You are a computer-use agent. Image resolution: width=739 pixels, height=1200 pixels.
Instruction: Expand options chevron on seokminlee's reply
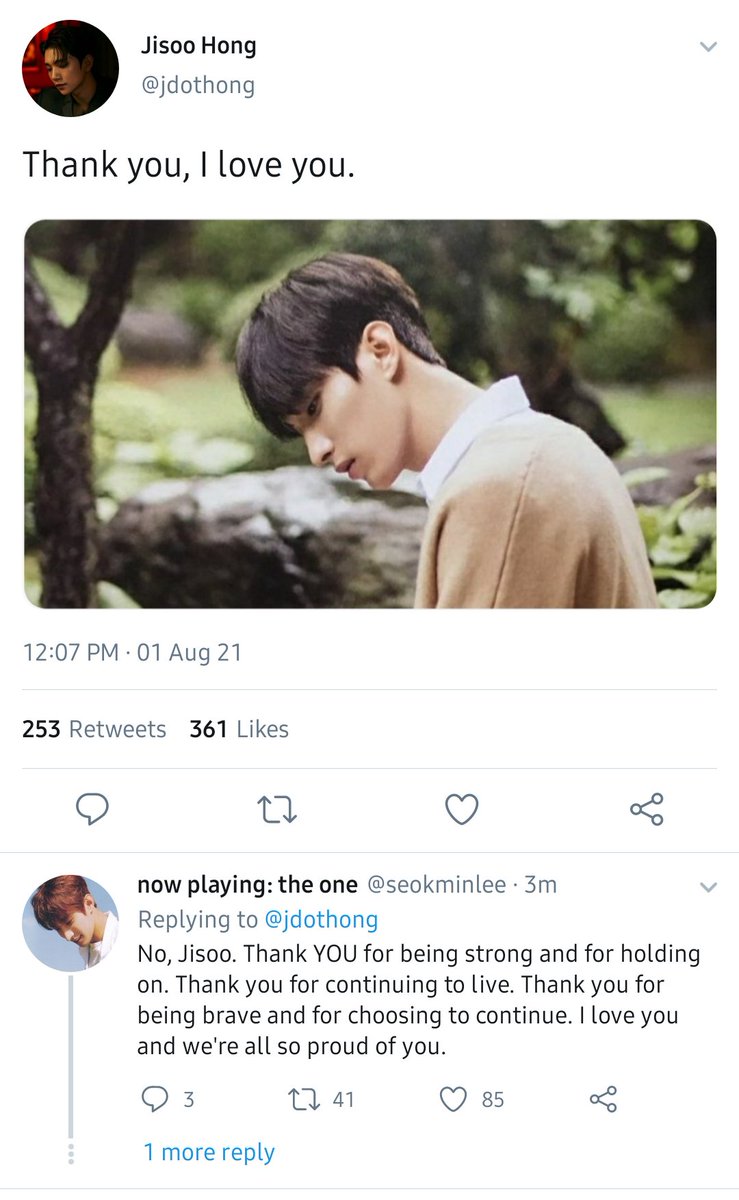pos(707,887)
